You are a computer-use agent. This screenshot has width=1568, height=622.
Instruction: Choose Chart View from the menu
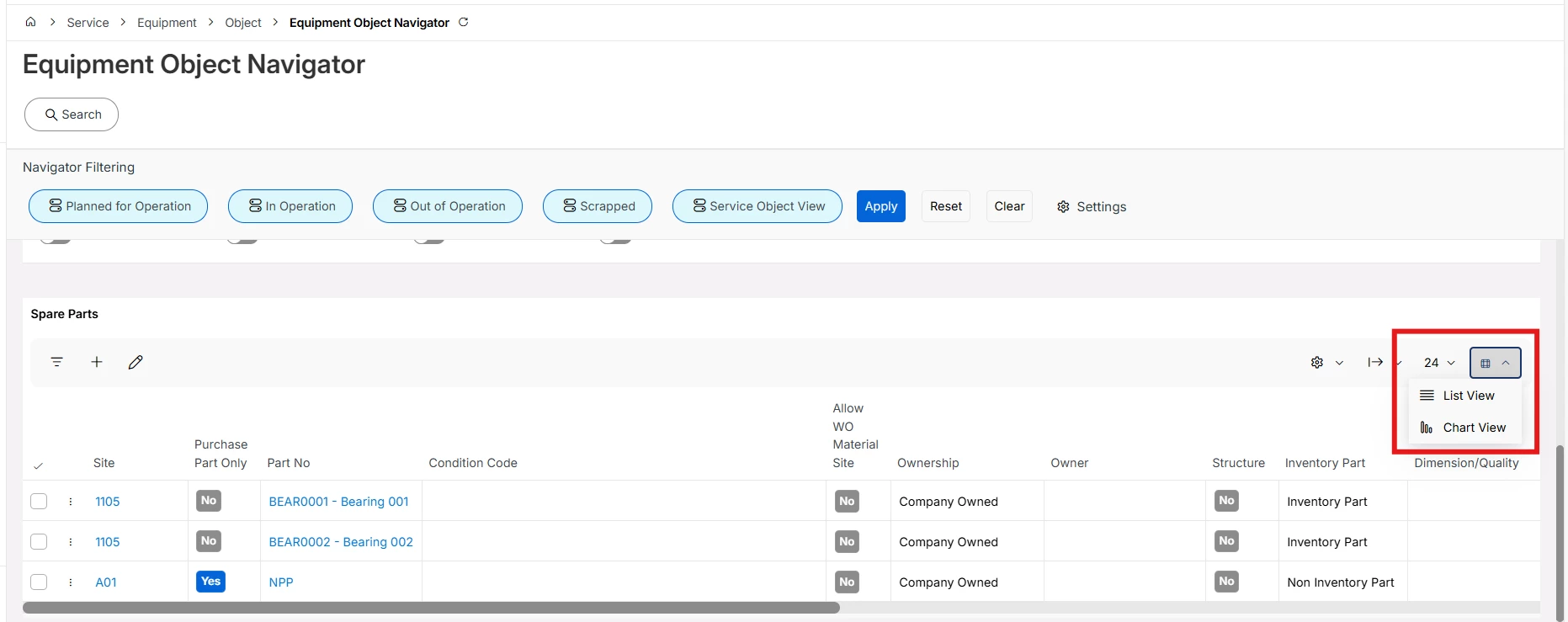pos(1465,428)
